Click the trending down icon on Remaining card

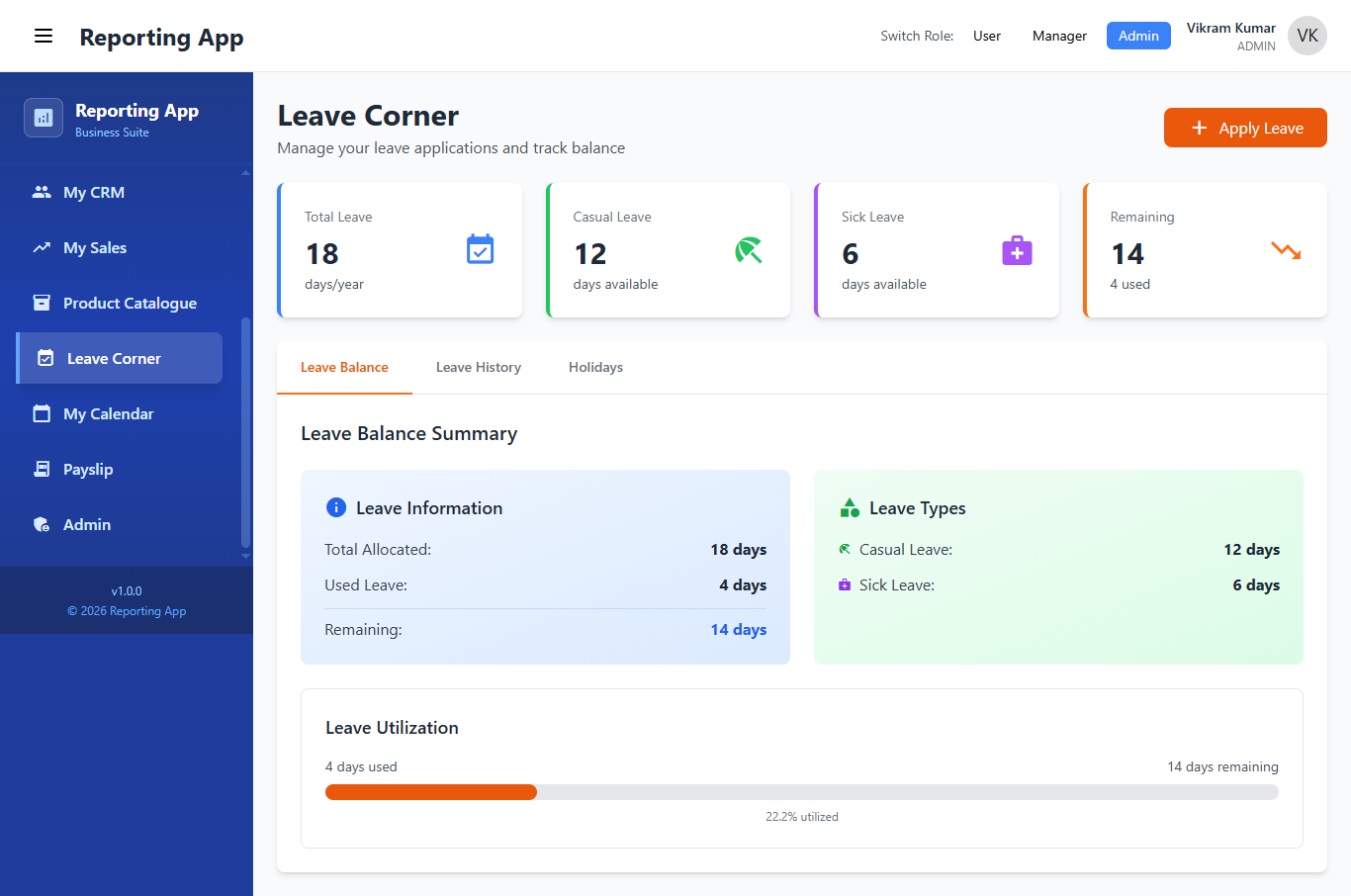pos(1286,250)
